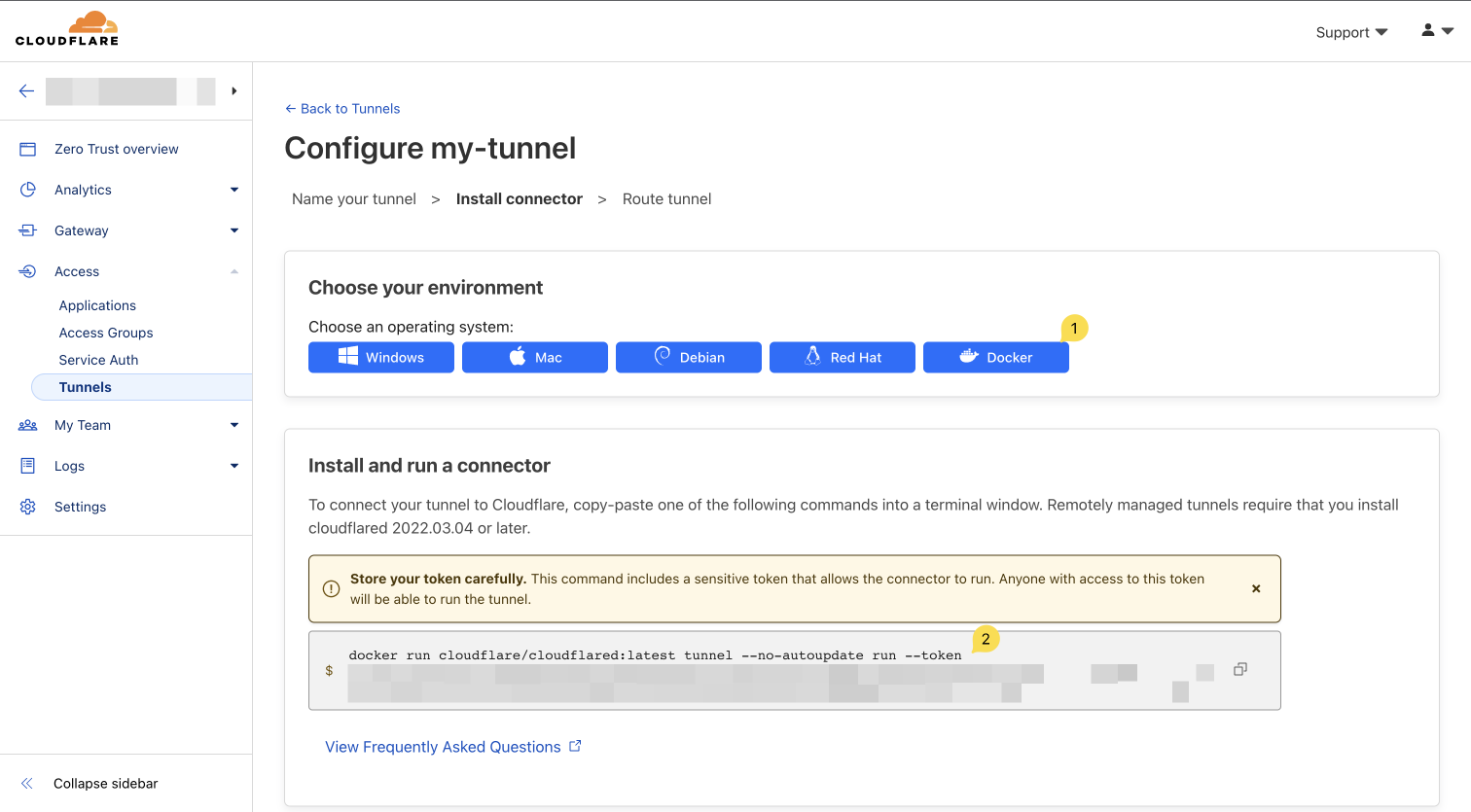Image resolution: width=1471 pixels, height=812 pixels.
Task: Click the Zero Trust overview window icon
Action: [27, 149]
